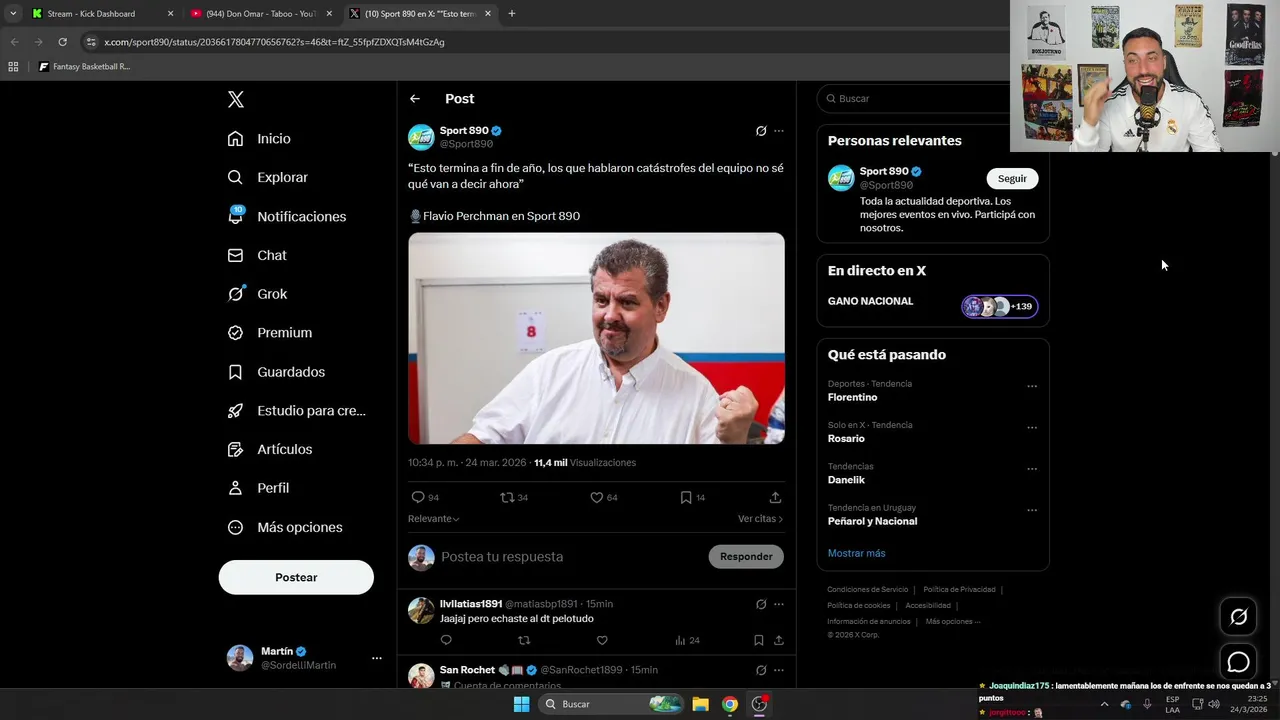
Task: Open more options on Sport 890 post
Action: [779, 131]
